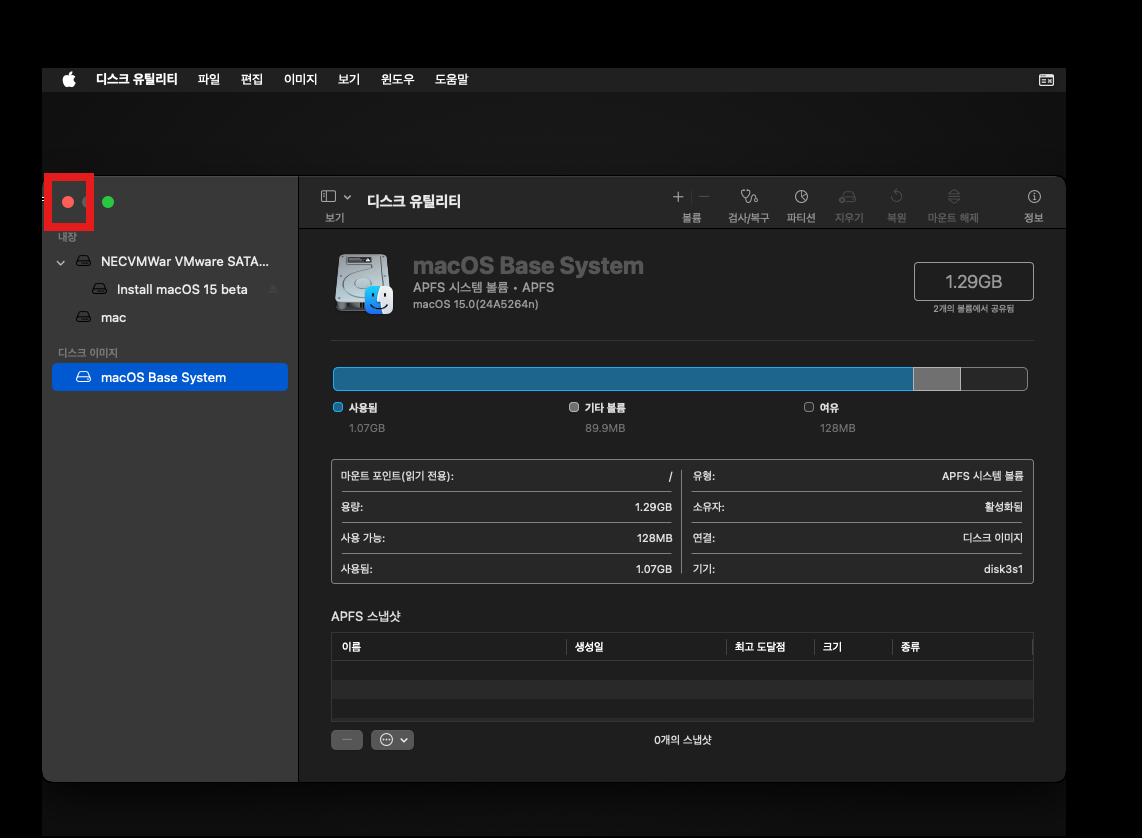Click disk3s1 device value

[x=1003, y=569]
